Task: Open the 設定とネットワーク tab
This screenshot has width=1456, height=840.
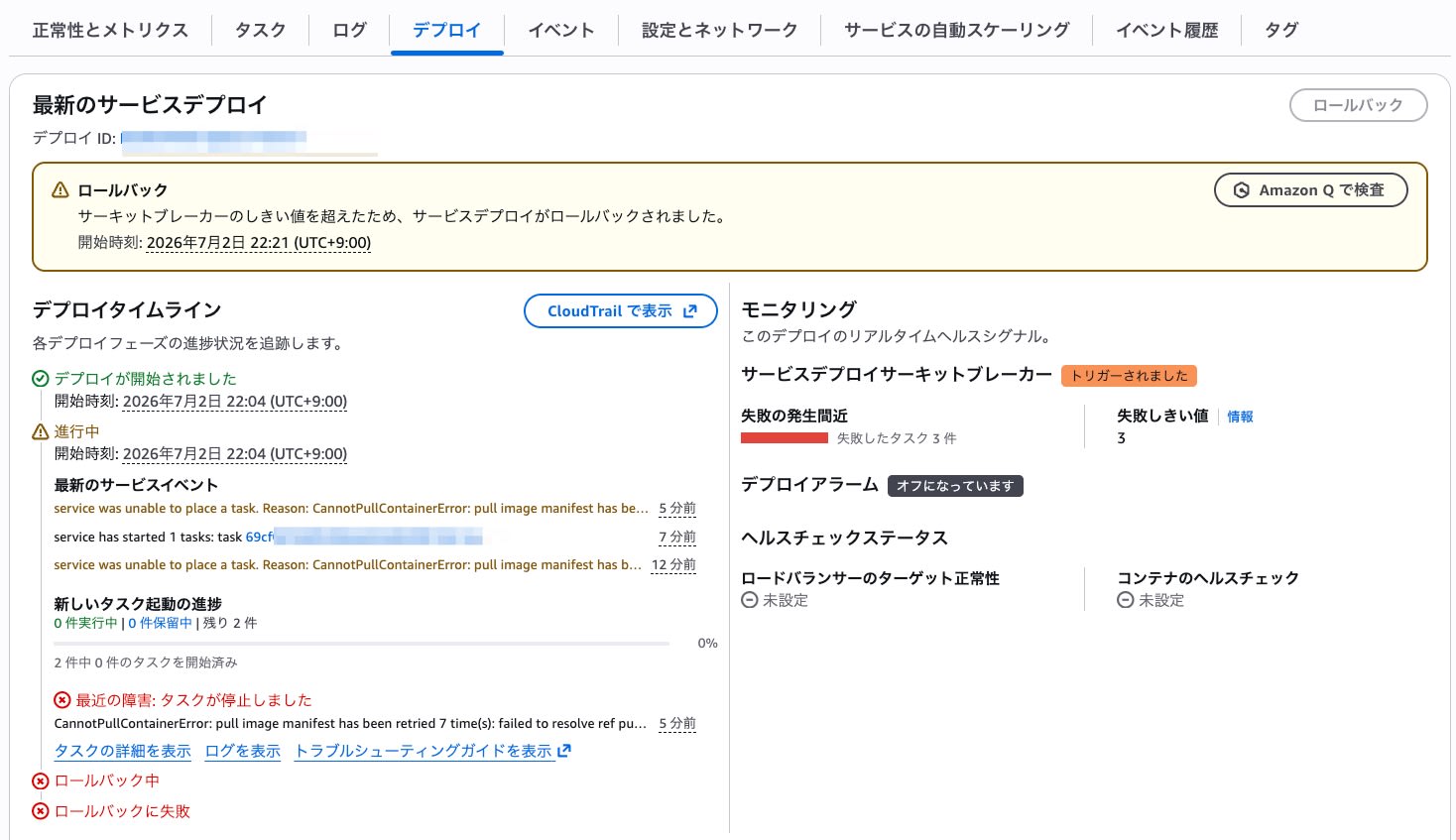Action: pyautogui.click(x=719, y=30)
